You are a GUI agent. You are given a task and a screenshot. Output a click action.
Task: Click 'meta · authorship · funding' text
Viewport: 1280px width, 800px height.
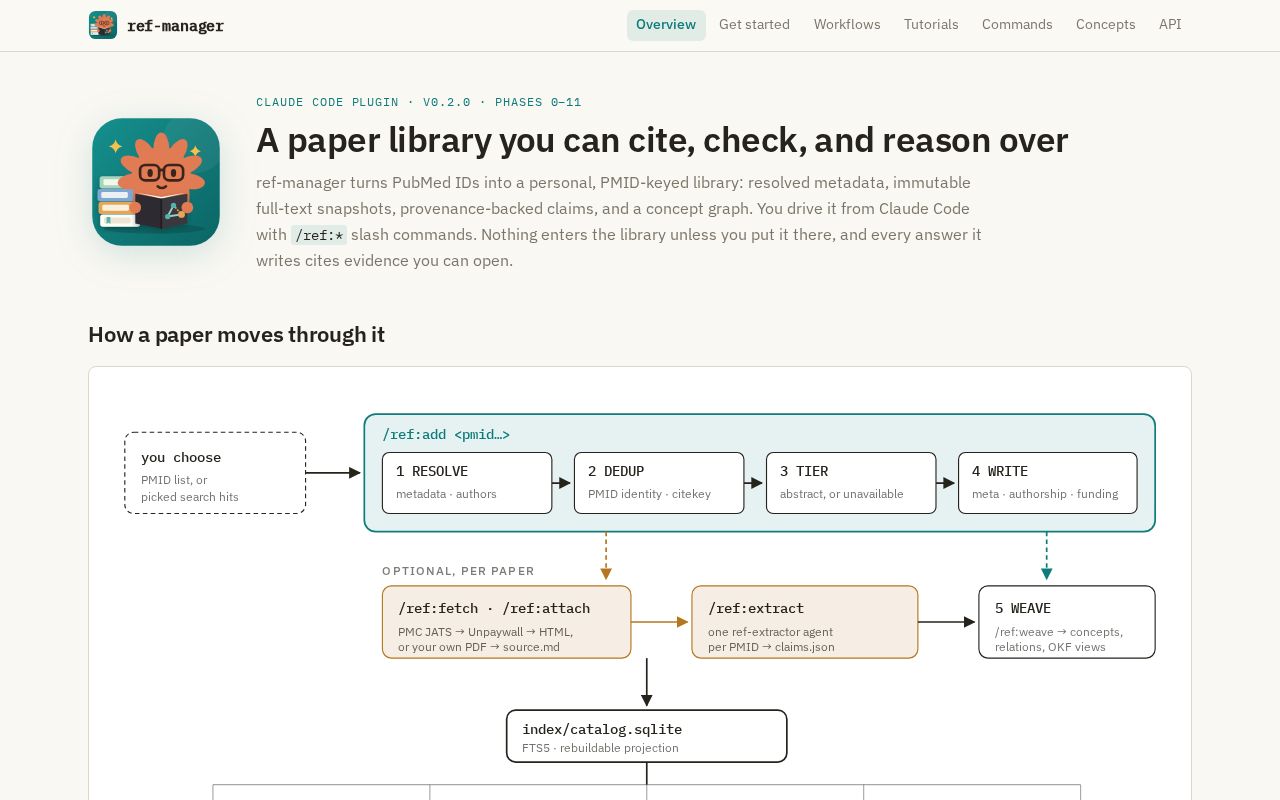coord(1045,494)
